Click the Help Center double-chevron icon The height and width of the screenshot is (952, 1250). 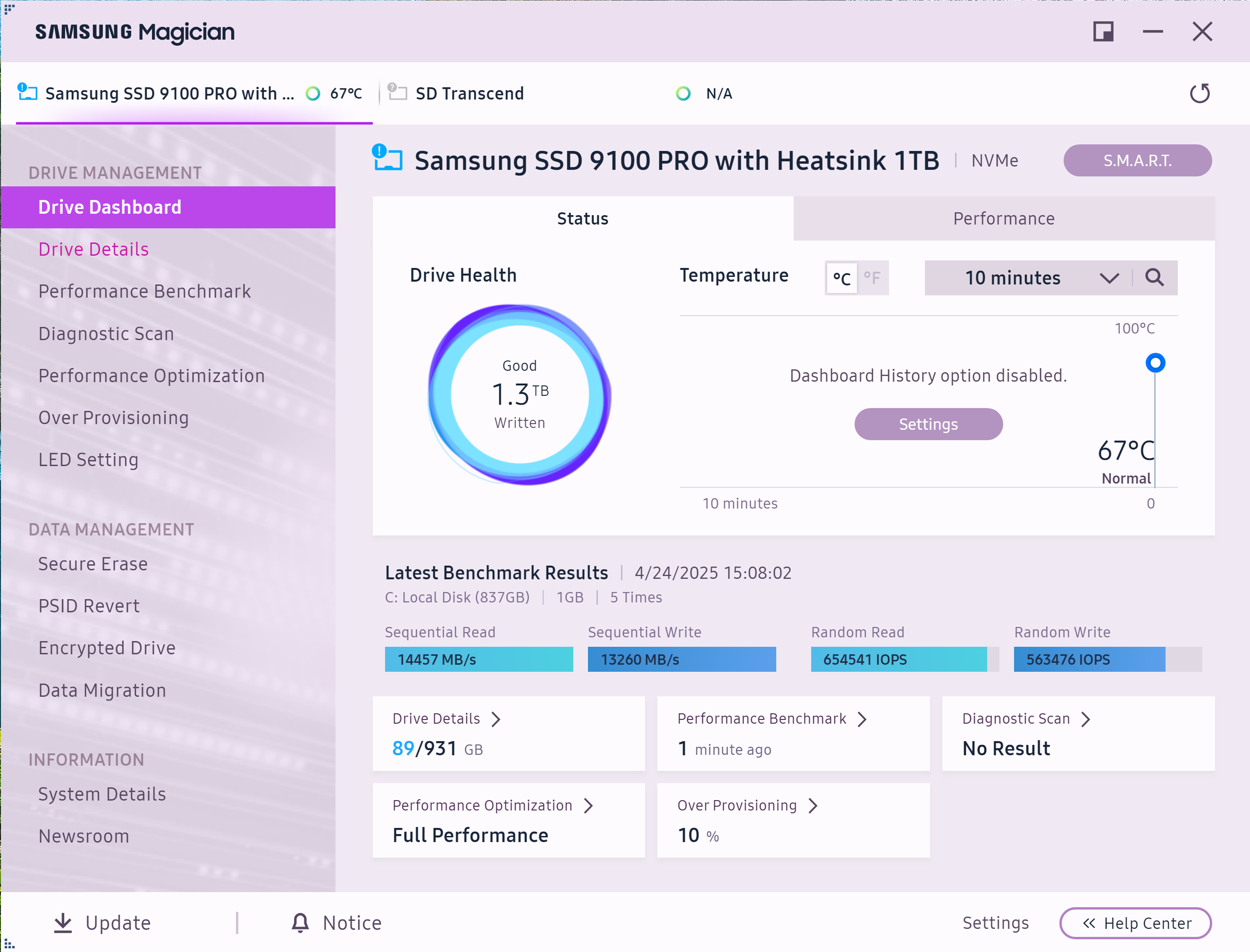point(1089,924)
